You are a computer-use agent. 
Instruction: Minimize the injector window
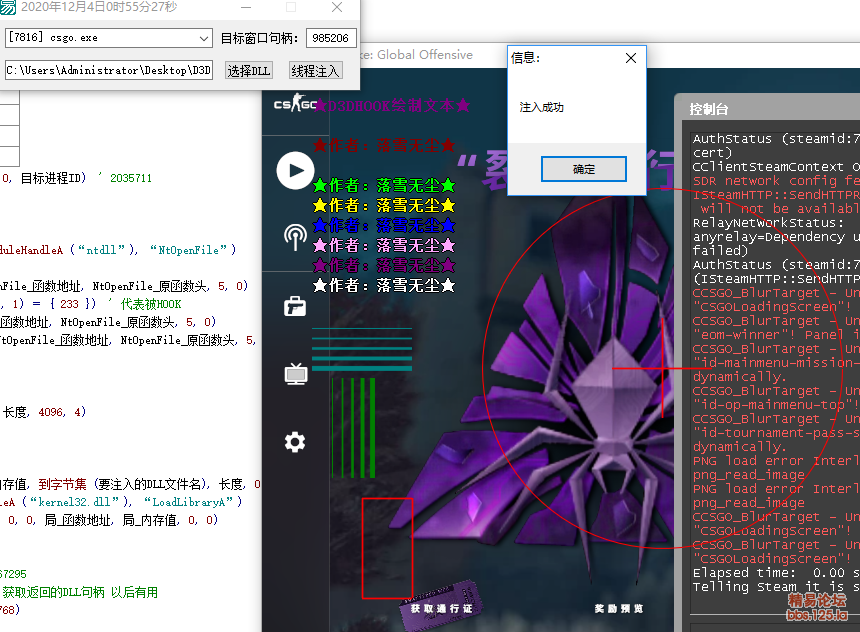(x=246, y=7)
